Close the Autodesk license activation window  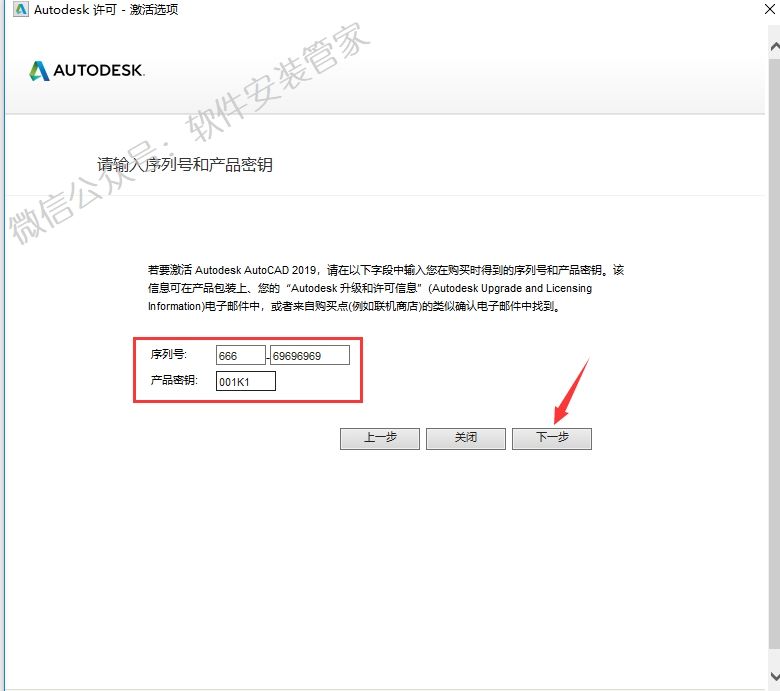770,9
